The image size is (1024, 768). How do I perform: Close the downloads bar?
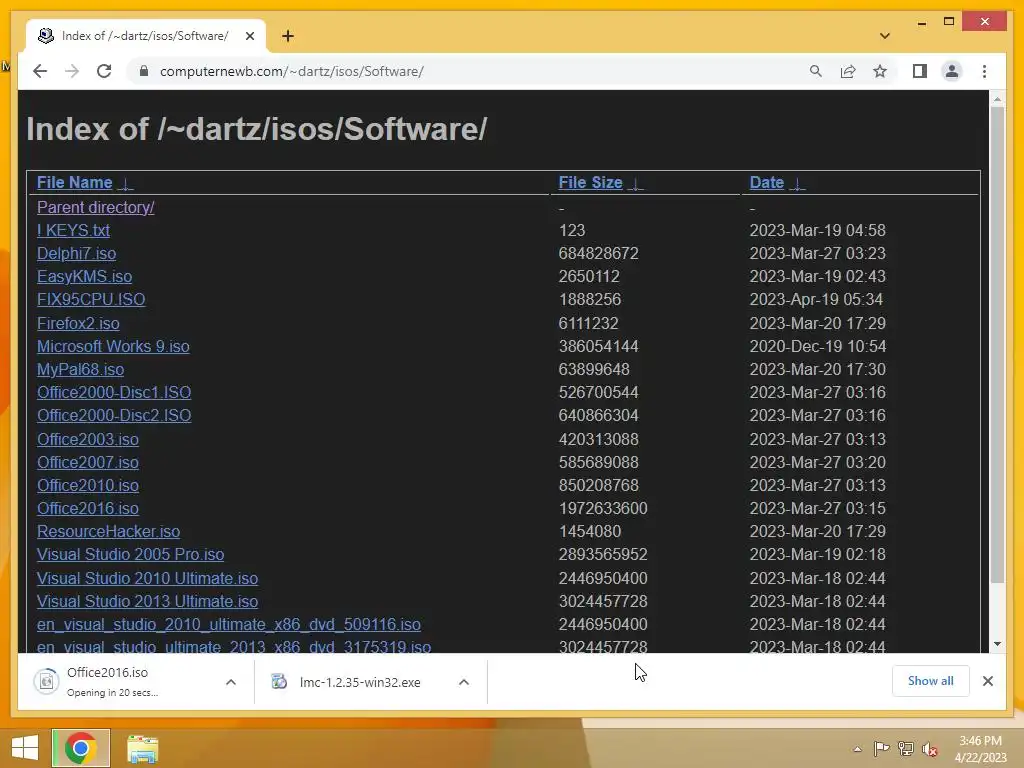pyautogui.click(x=987, y=681)
